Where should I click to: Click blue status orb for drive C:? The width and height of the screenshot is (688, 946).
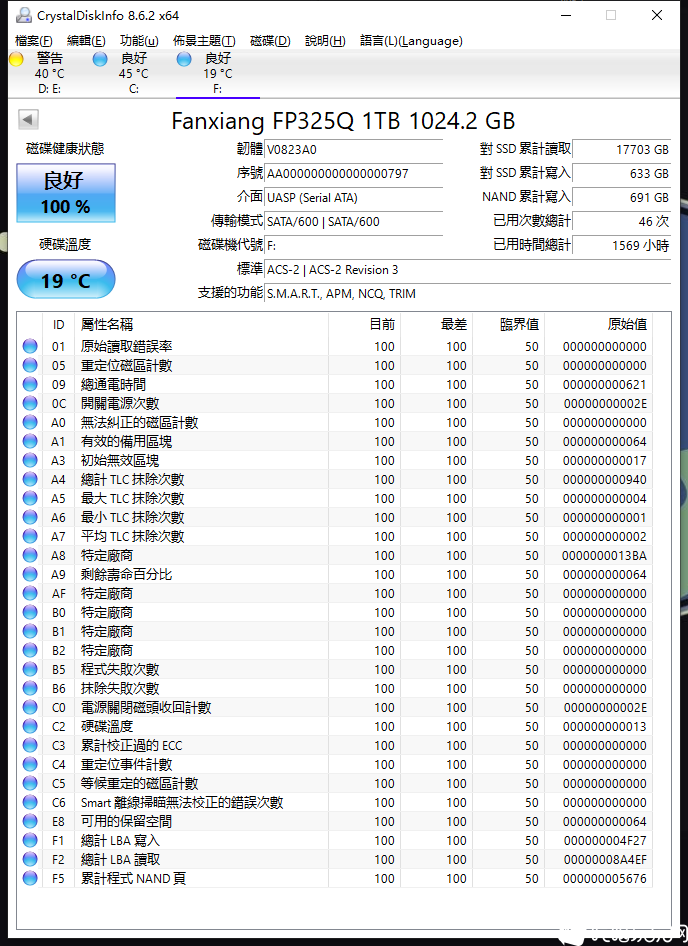coord(100,59)
